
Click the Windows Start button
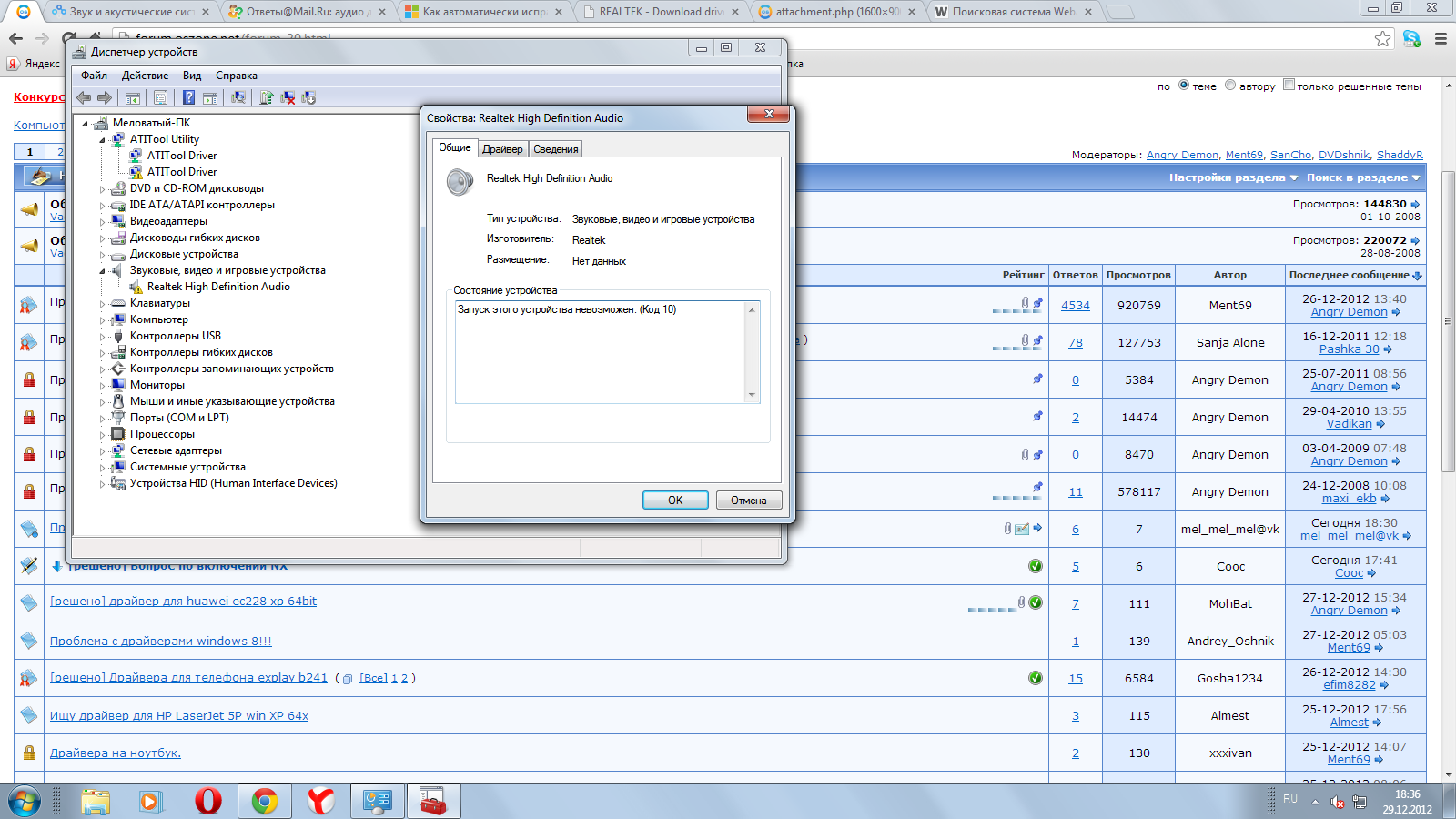pyautogui.click(x=25, y=801)
